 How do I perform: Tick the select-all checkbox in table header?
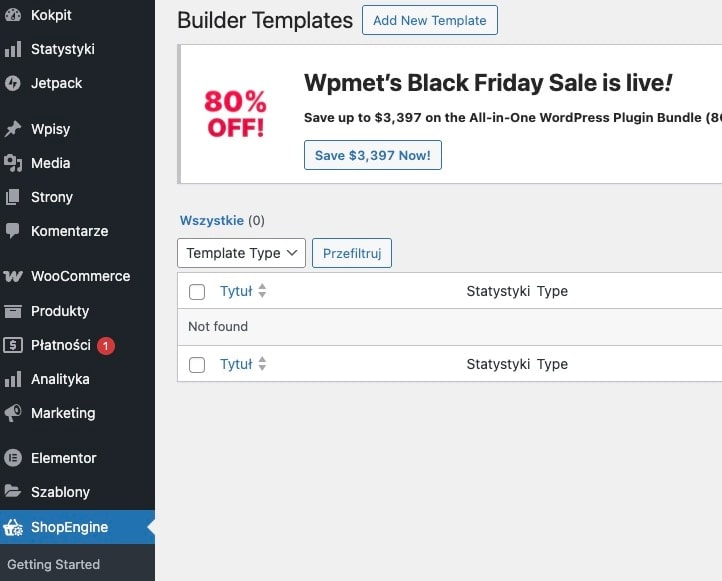[197, 292]
